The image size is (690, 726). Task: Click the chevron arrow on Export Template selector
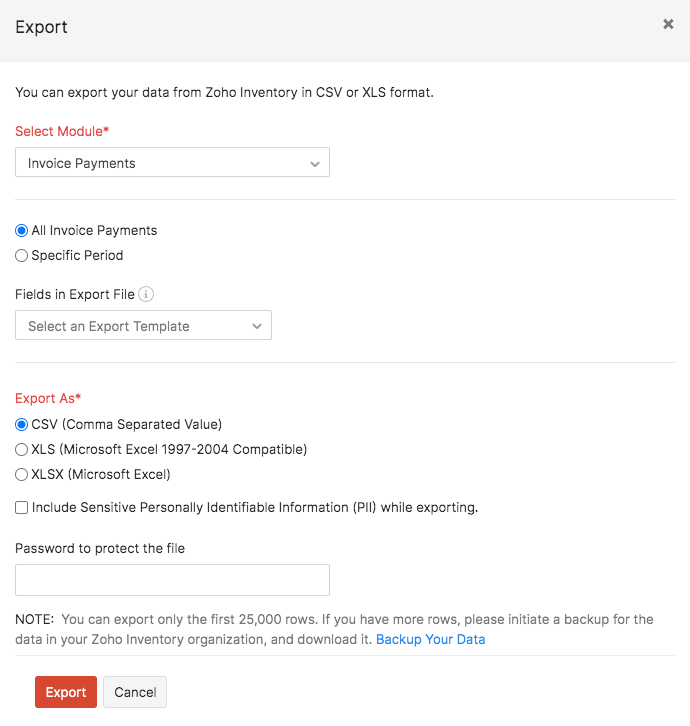click(x=257, y=326)
